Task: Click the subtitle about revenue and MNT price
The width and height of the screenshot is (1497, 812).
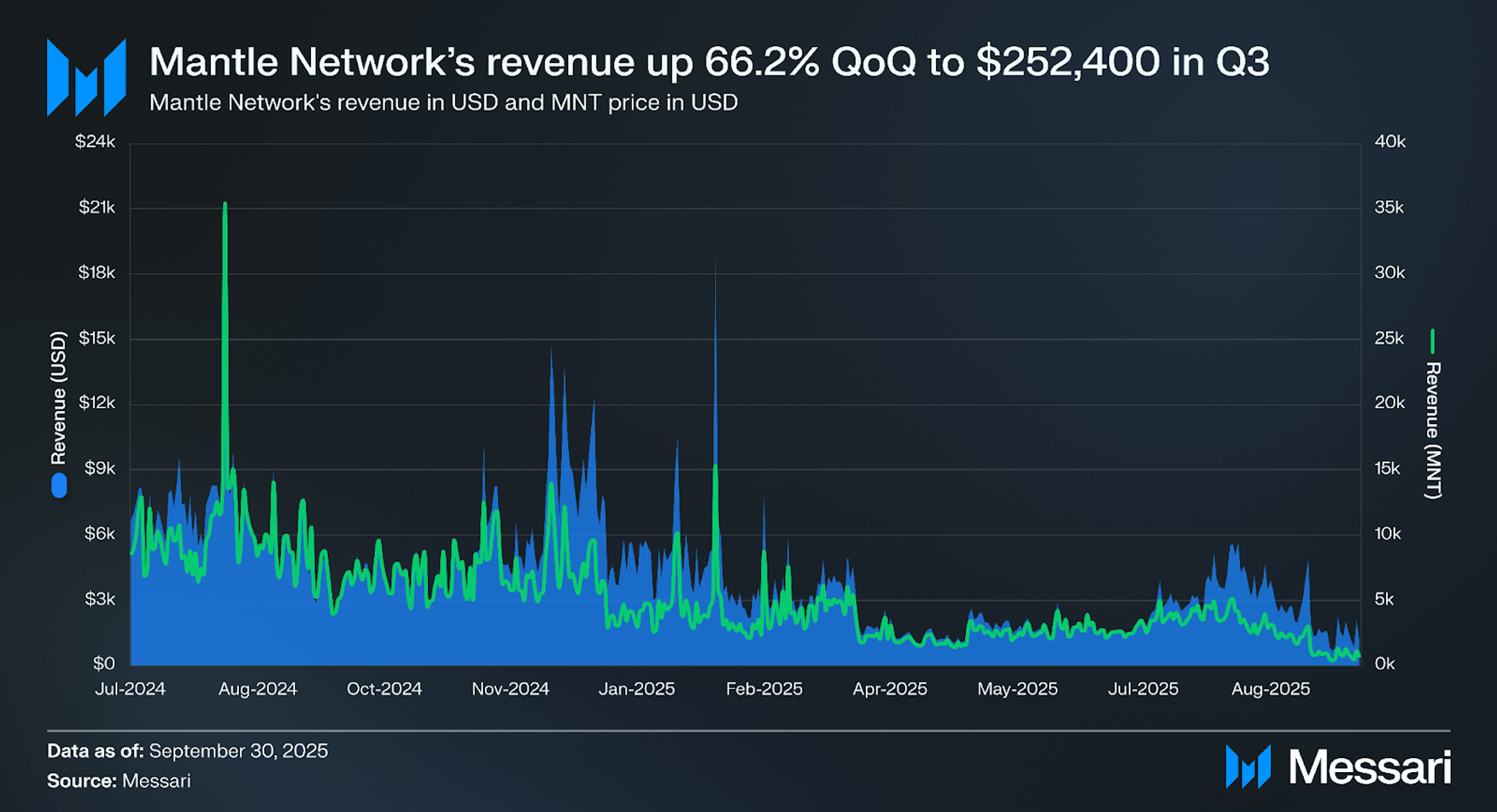Action: click(443, 103)
